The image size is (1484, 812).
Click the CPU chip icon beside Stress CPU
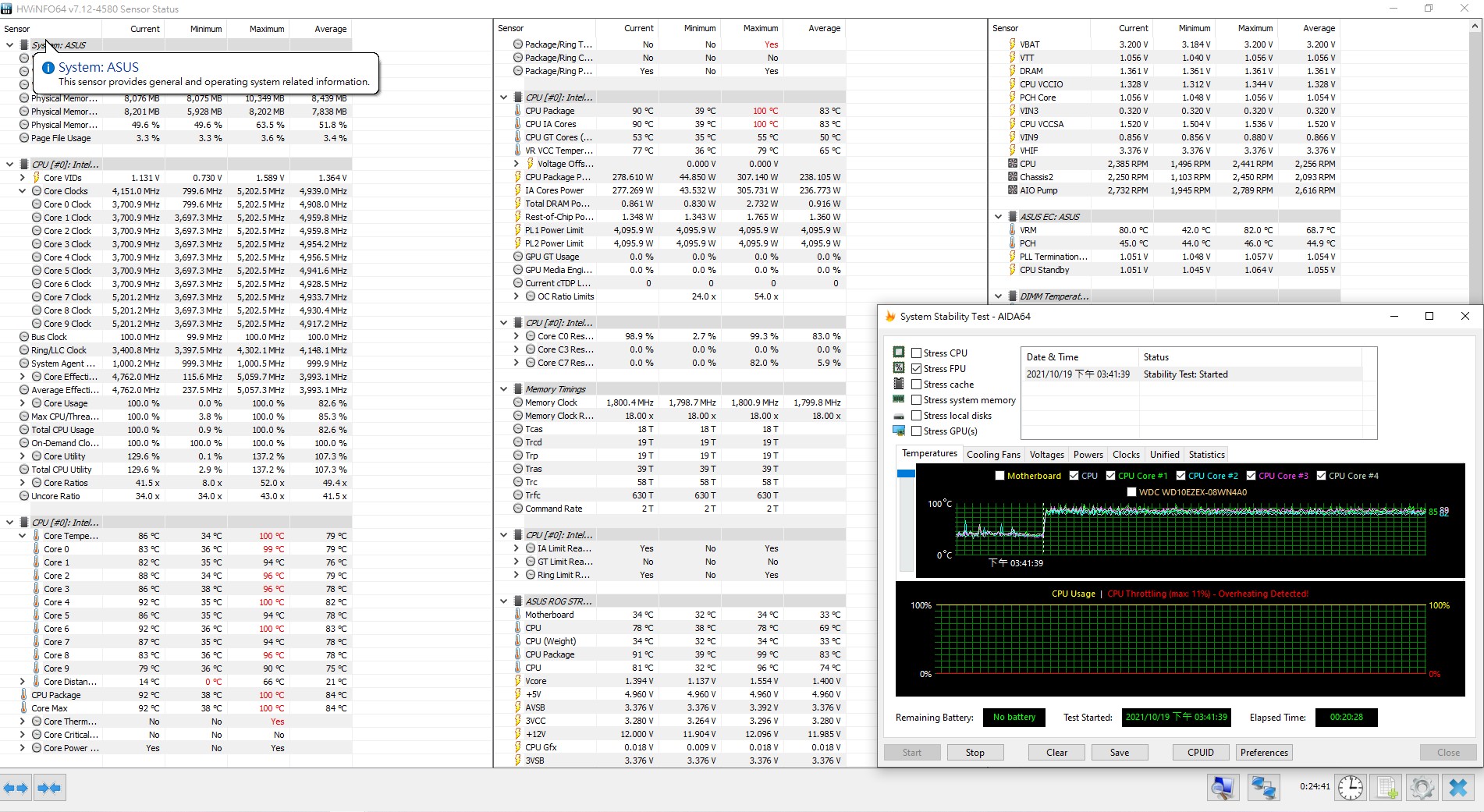[x=899, y=353]
